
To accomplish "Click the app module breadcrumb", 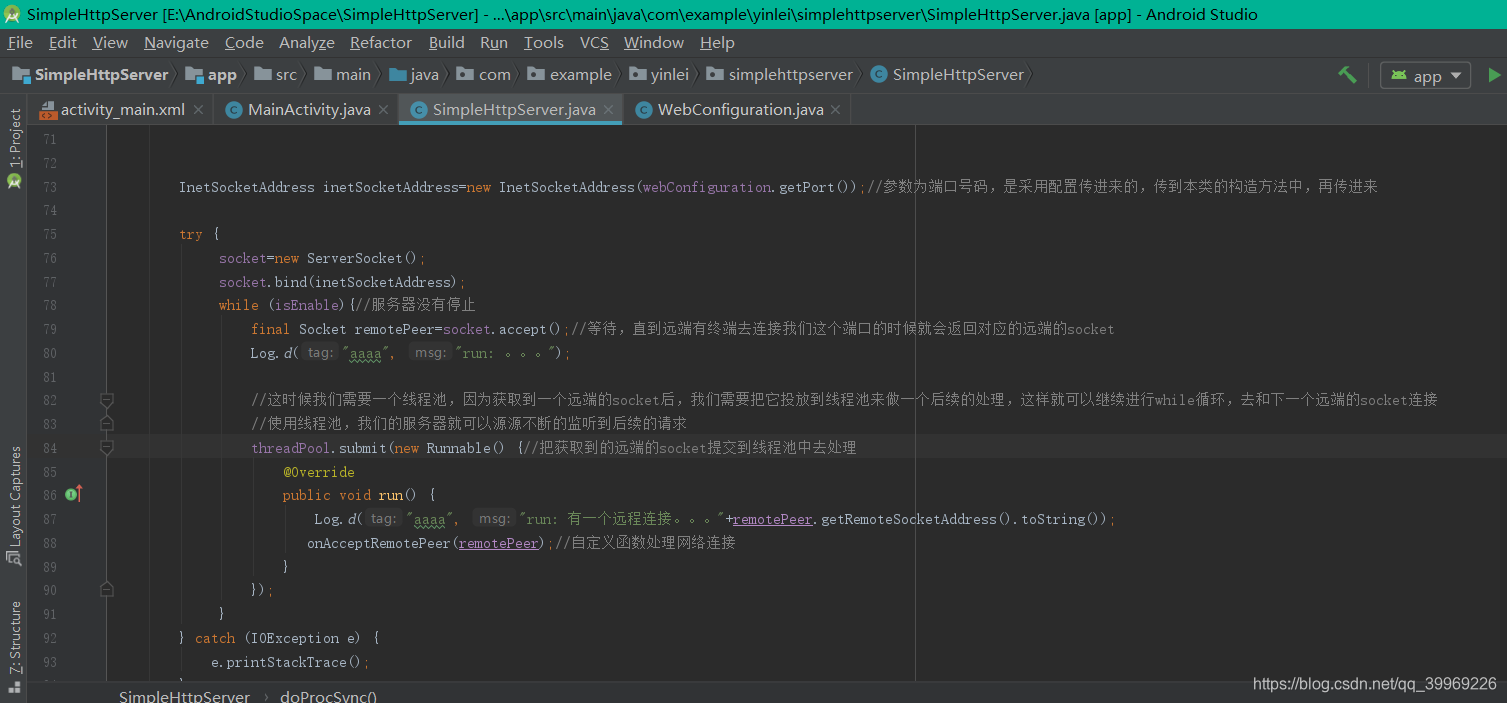I will [x=211, y=75].
